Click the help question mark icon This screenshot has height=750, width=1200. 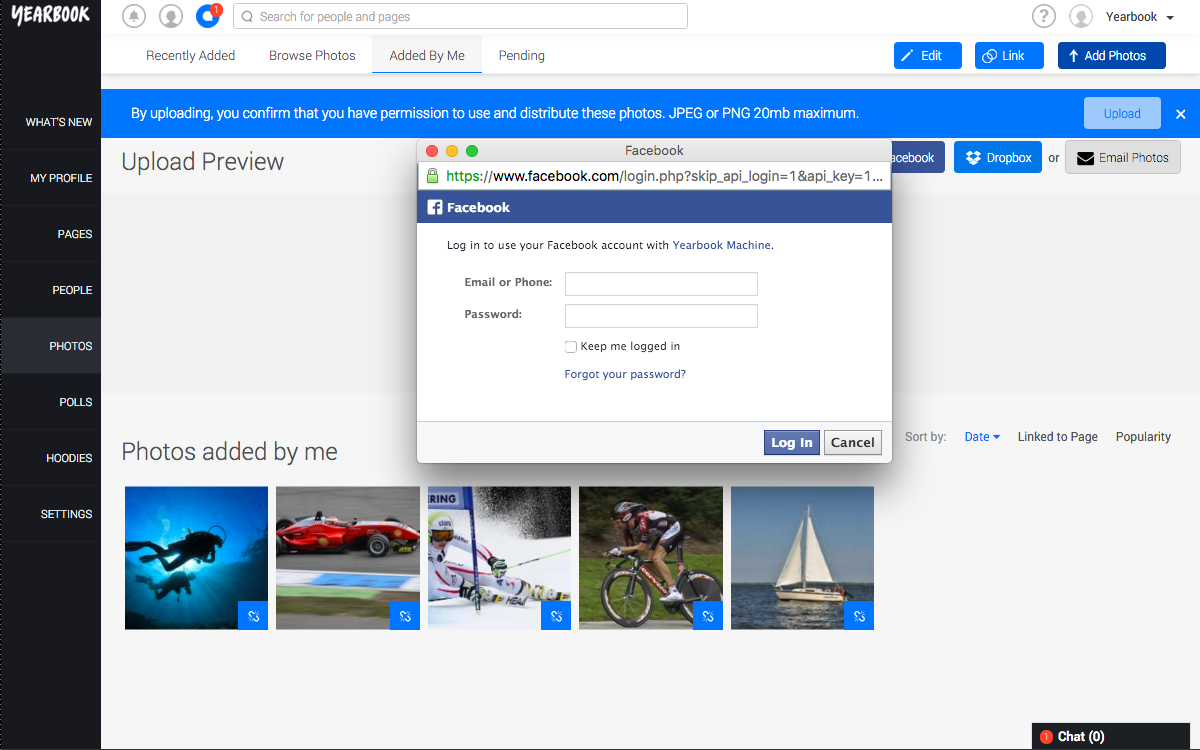pyautogui.click(x=1044, y=16)
